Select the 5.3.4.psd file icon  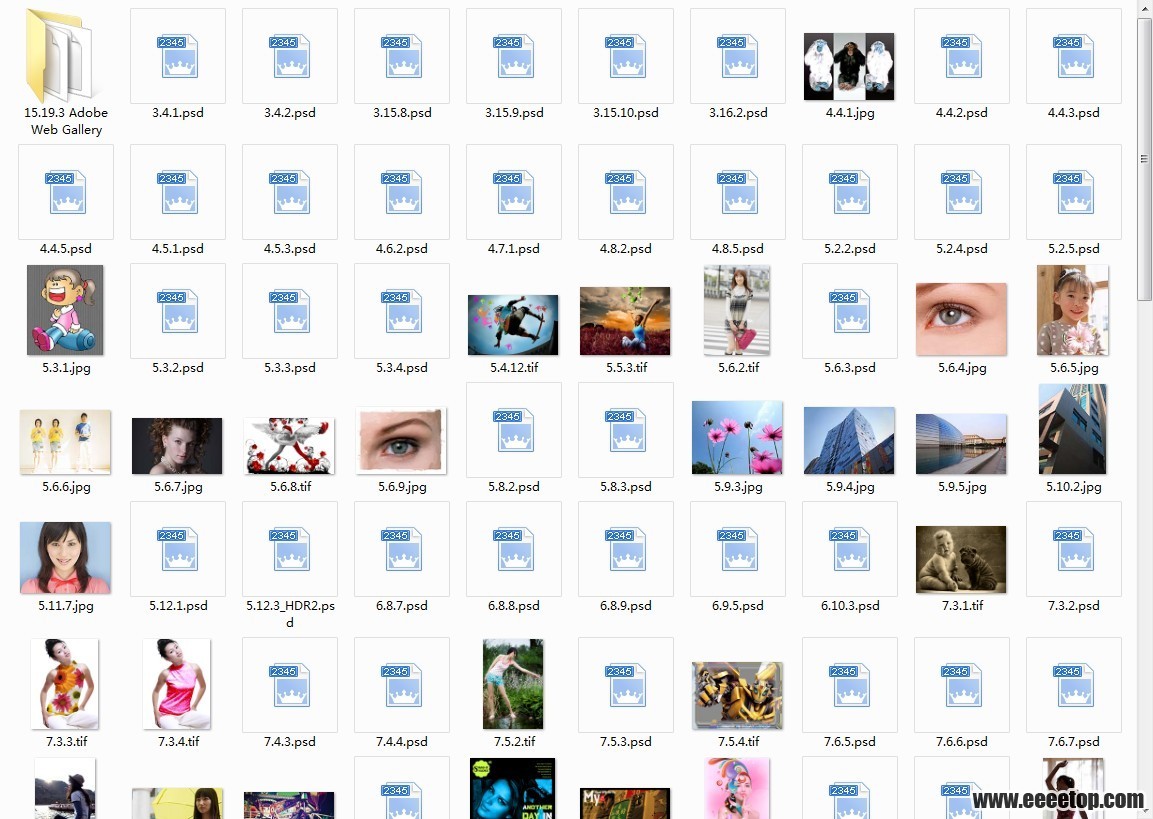click(401, 311)
